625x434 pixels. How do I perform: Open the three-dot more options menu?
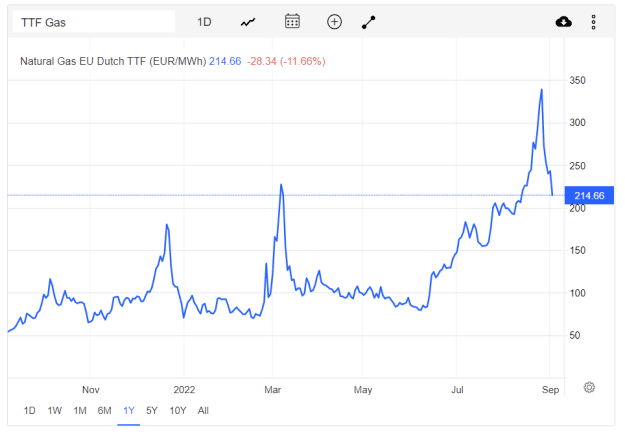coord(594,22)
